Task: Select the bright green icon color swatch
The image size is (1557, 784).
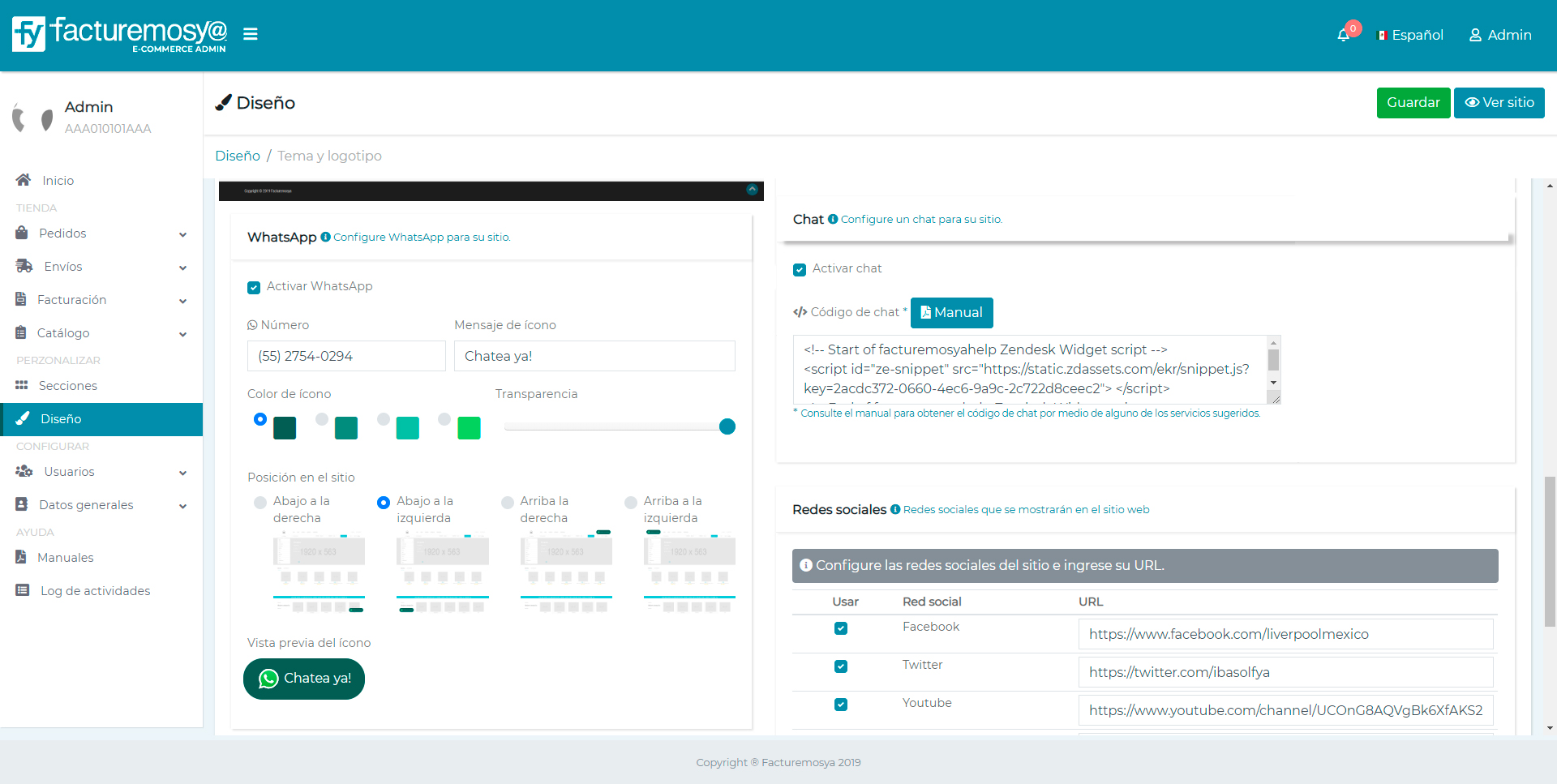Action: click(x=469, y=427)
